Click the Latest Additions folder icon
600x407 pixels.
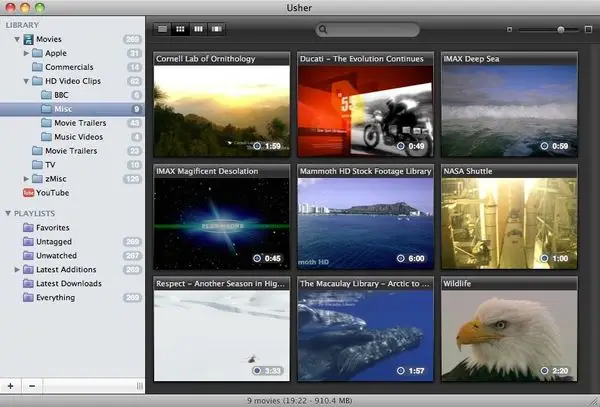[x=28, y=270]
